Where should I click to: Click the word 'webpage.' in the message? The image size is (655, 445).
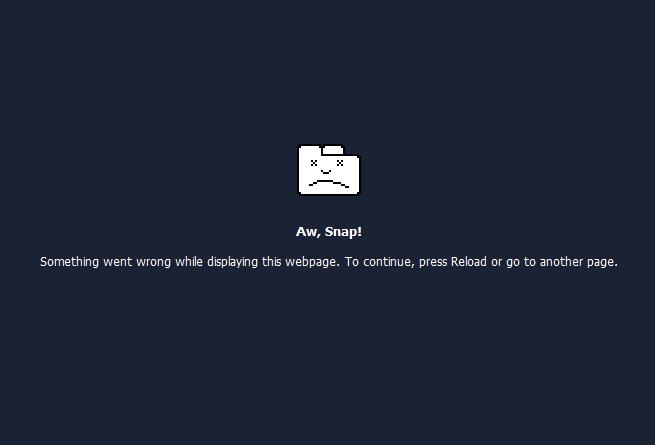tap(312, 262)
